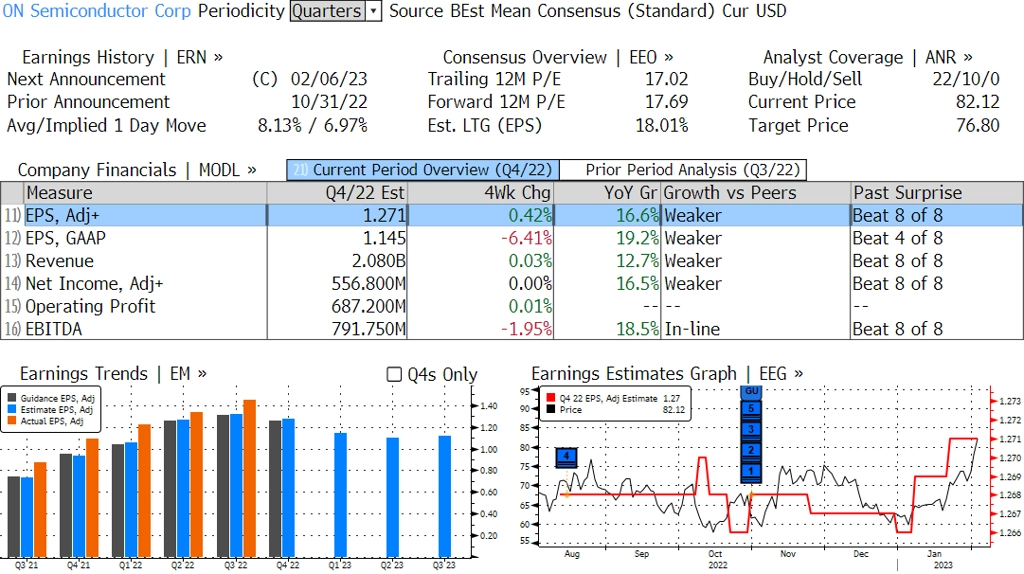Select the EBITDA measure row
The image size is (1024, 574).
point(511,329)
